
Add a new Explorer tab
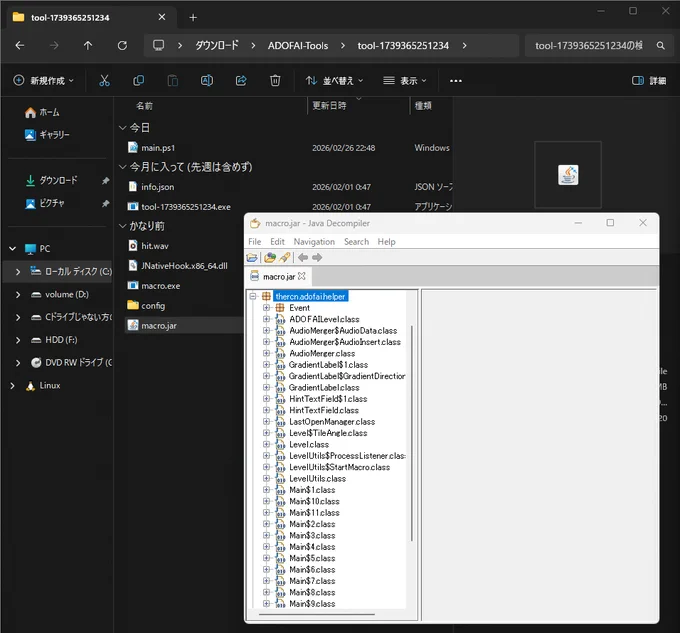click(x=193, y=17)
